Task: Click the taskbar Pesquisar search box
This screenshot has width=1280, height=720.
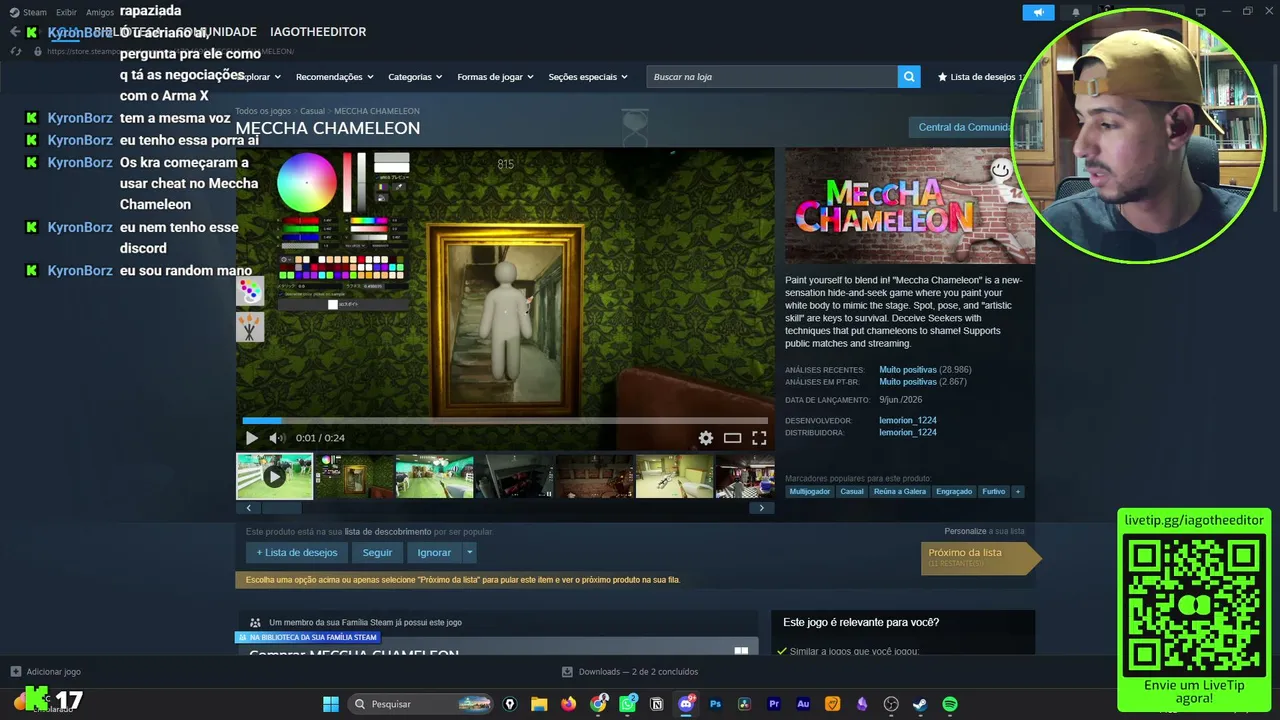Action: click(420, 704)
